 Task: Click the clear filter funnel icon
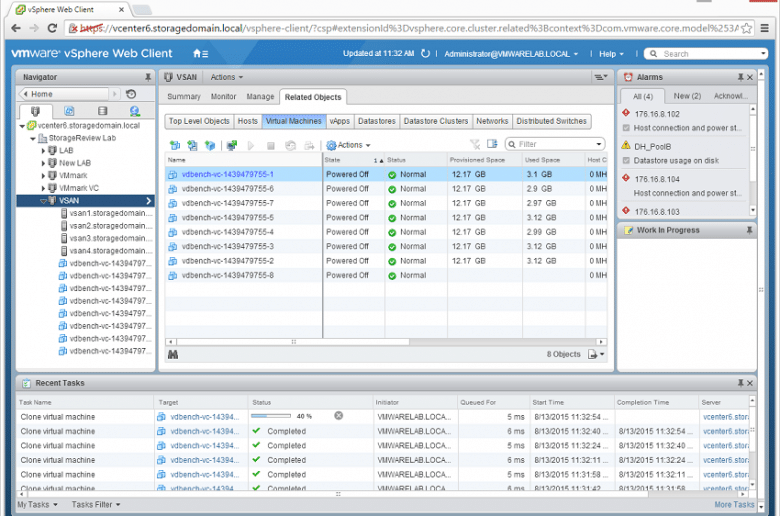click(475, 144)
